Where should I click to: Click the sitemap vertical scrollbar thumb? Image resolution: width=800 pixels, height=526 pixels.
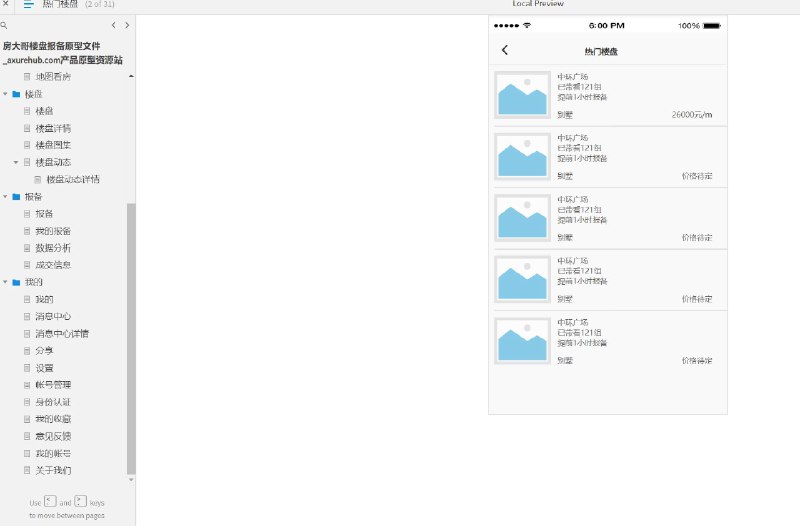pyautogui.click(x=131, y=339)
